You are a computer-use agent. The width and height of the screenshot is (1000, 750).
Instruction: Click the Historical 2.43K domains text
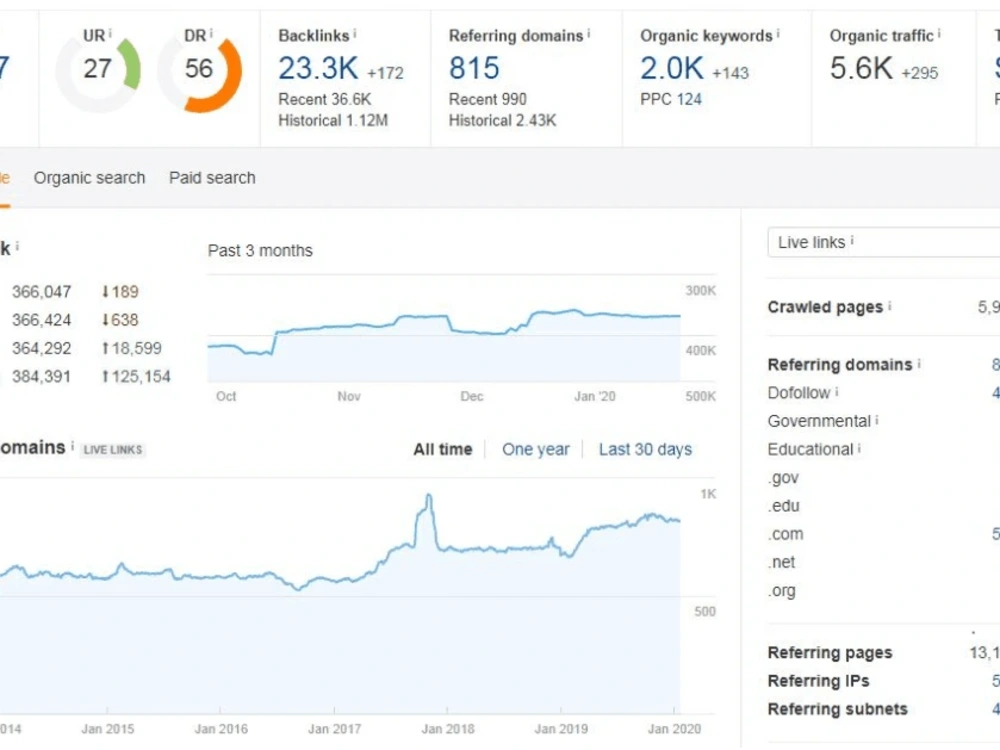[x=503, y=121]
